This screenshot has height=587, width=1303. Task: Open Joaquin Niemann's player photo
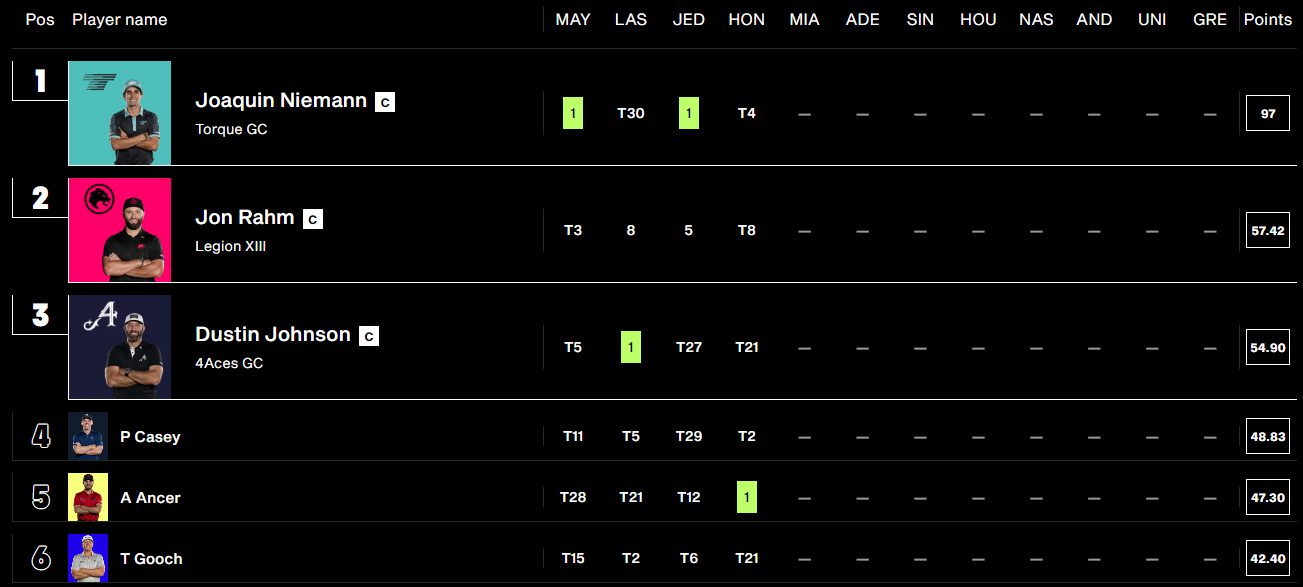[x=120, y=113]
